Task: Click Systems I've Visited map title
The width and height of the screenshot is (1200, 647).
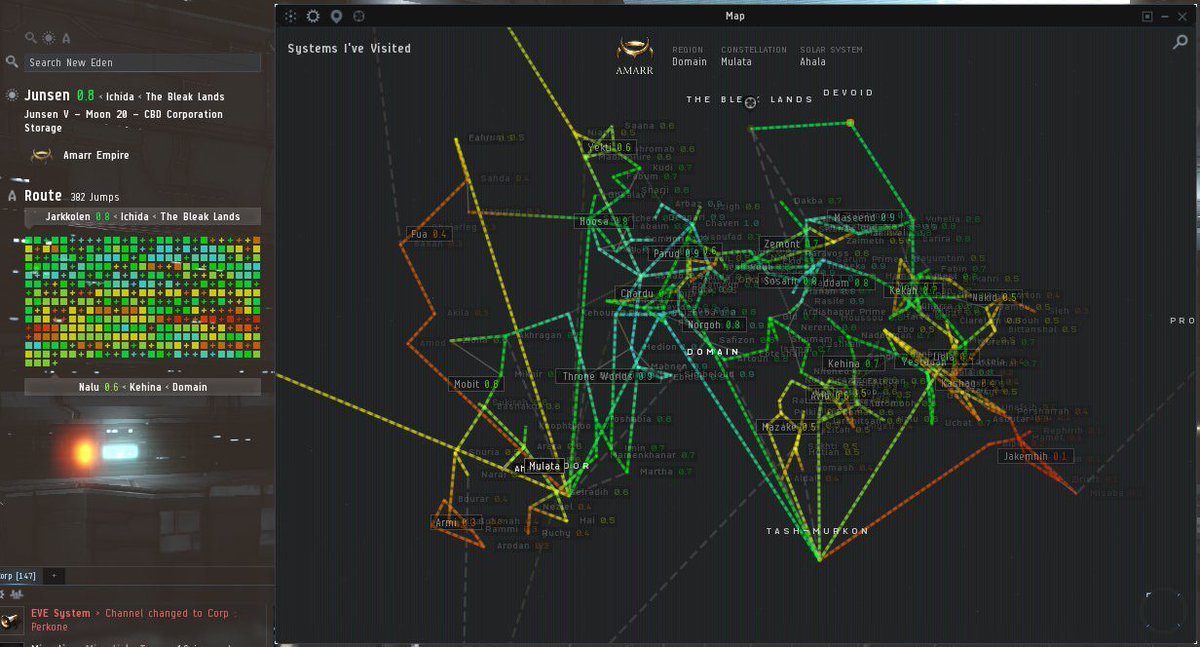Action: [349, 48]
